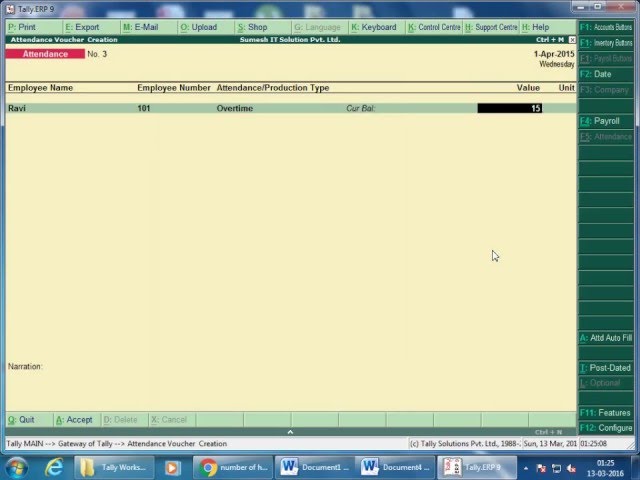This screenshot has height=480, width=640.
Task: Select the employee name Ravi
Action: pos(17,108)
